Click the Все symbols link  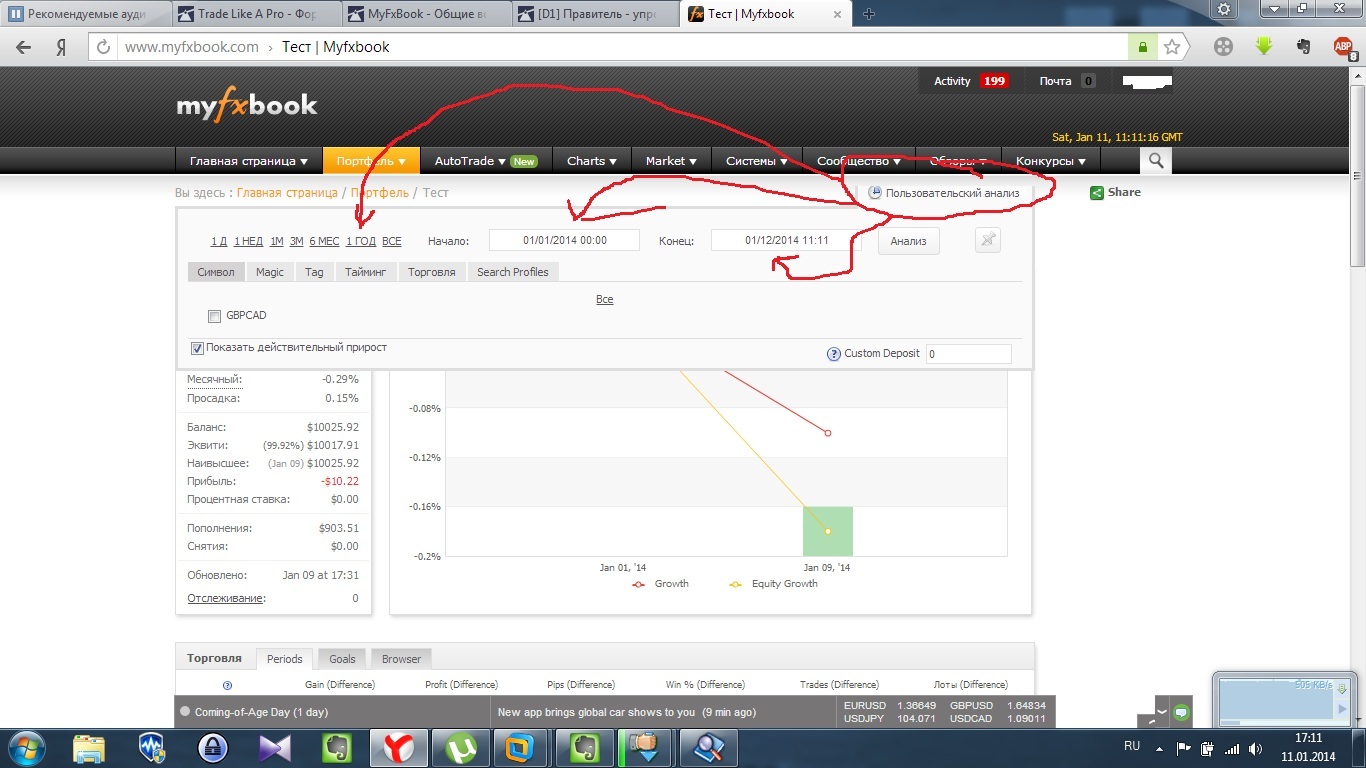click(605, 300)
